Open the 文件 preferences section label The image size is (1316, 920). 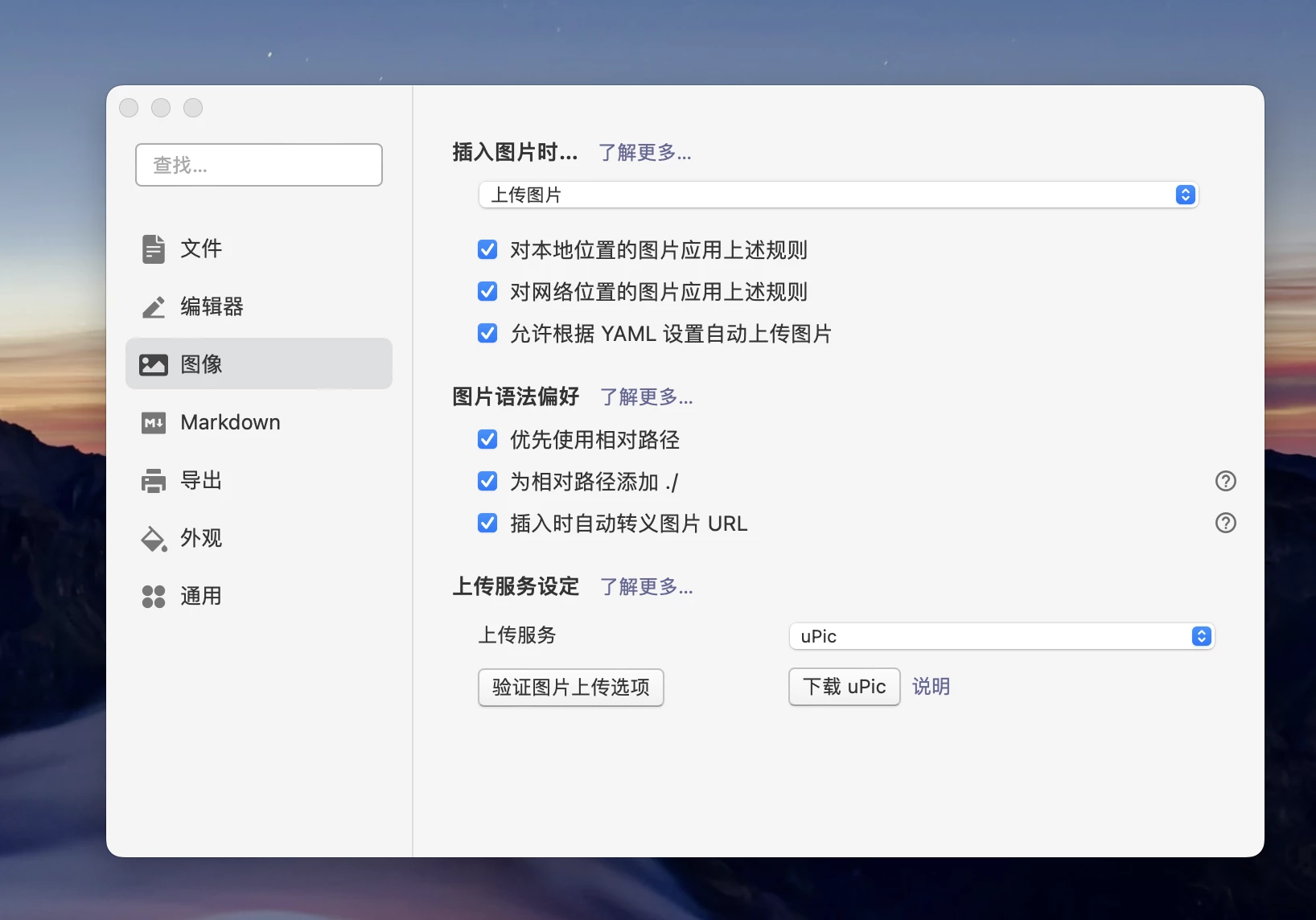[201, 248]
